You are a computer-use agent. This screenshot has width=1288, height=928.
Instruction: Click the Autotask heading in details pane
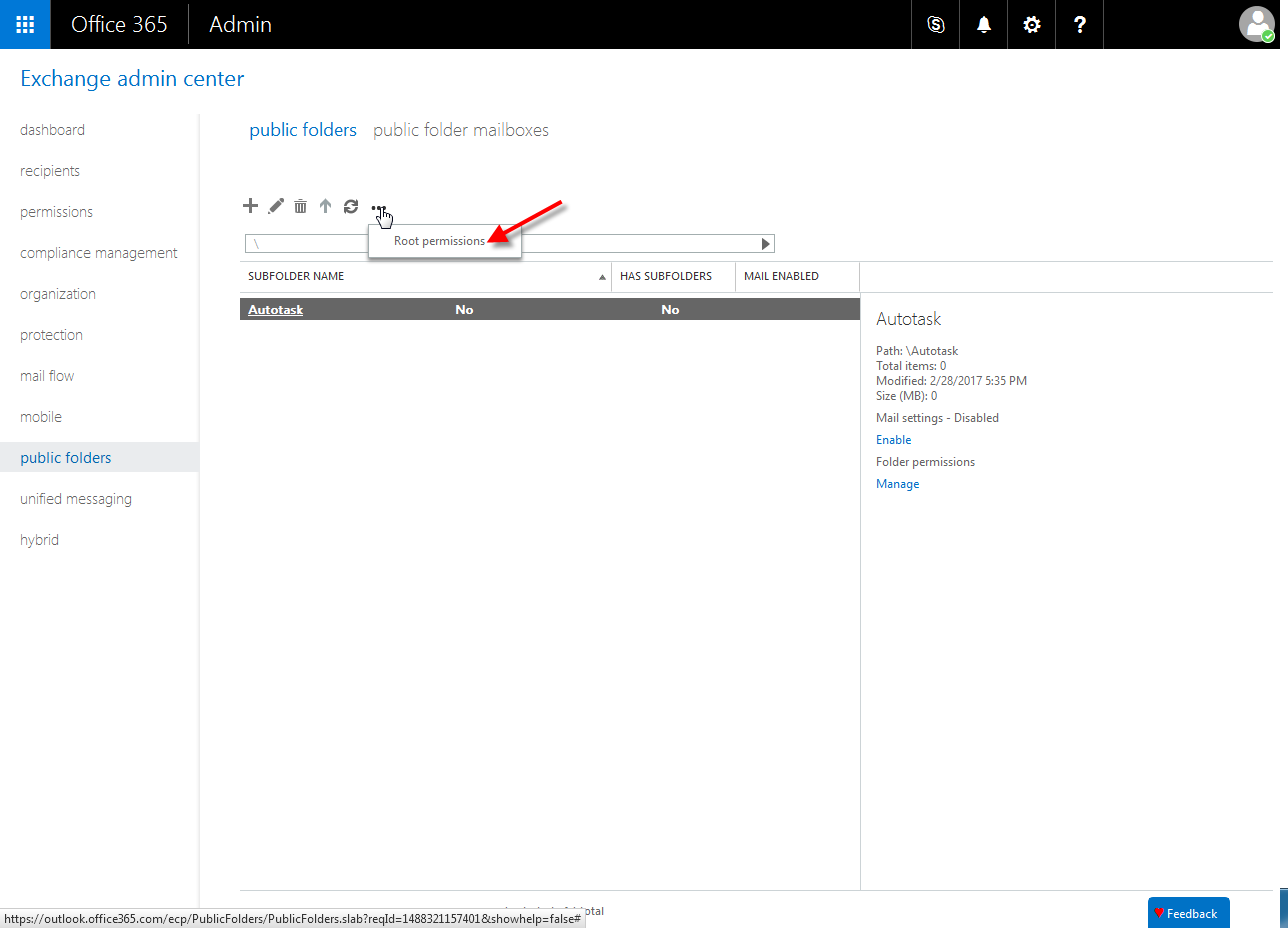[908, 319]
